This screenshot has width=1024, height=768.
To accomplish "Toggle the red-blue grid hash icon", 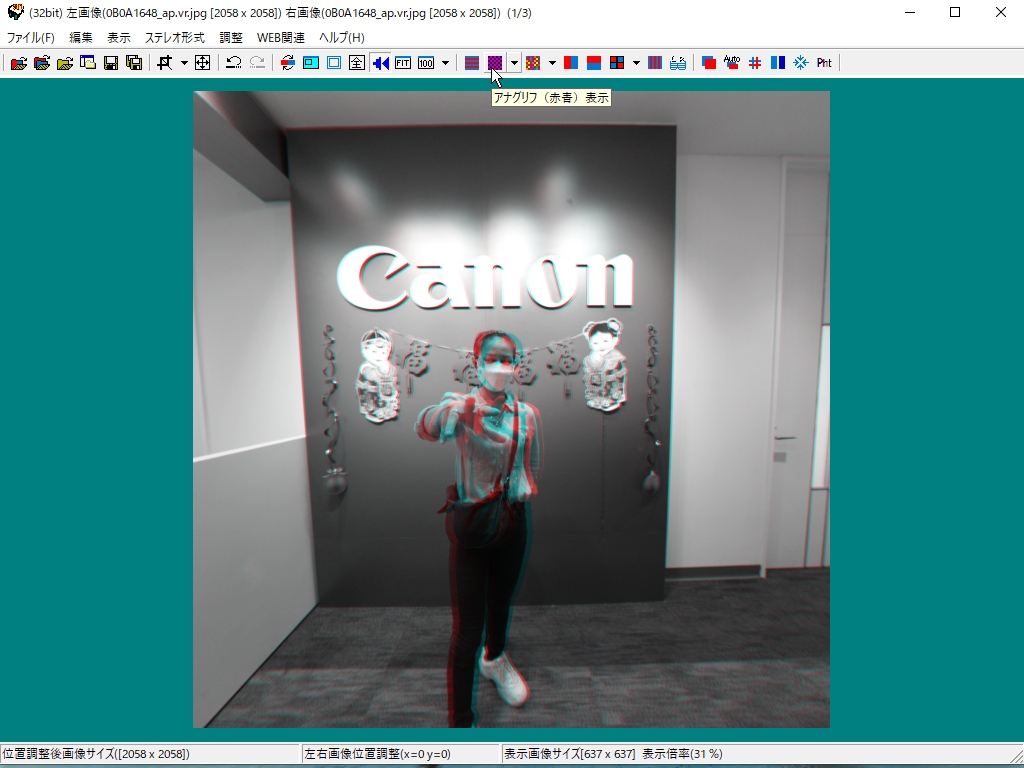I will click(x=755, y=63).
